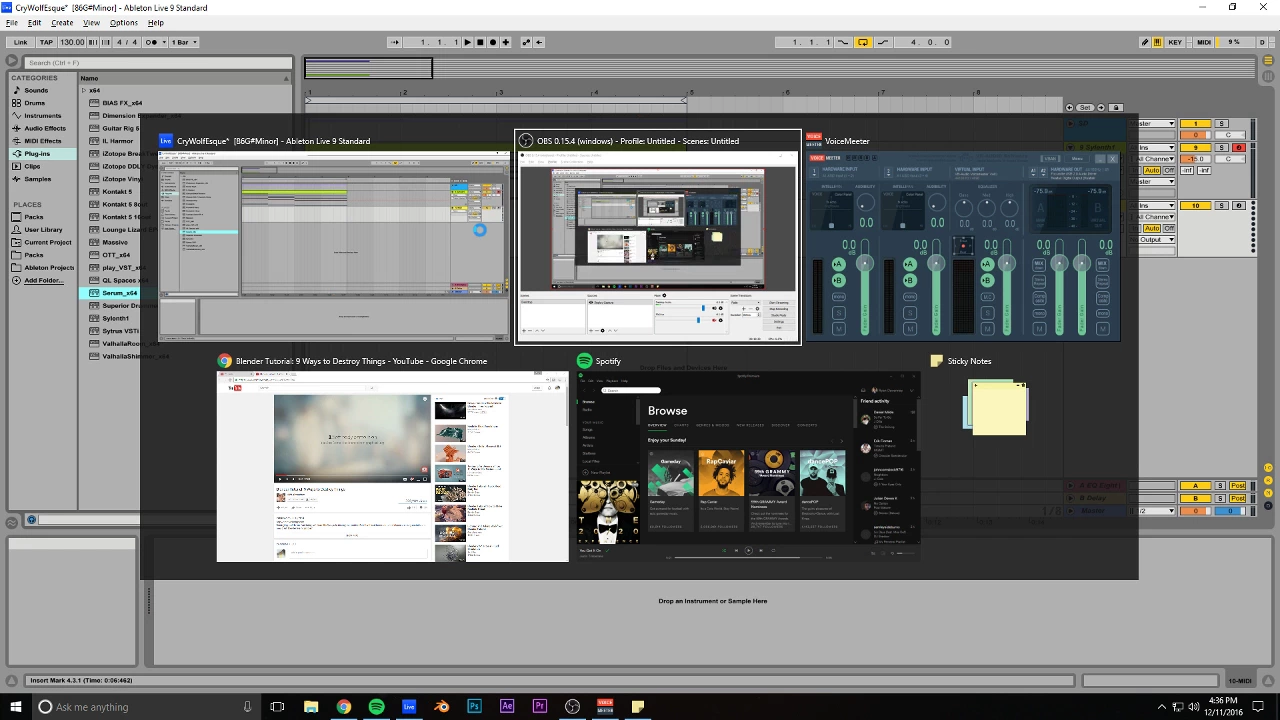The height and width of the screenshot is (720, 1280).
Task: Open Blender from the taskbar
Action: (441, 707)
